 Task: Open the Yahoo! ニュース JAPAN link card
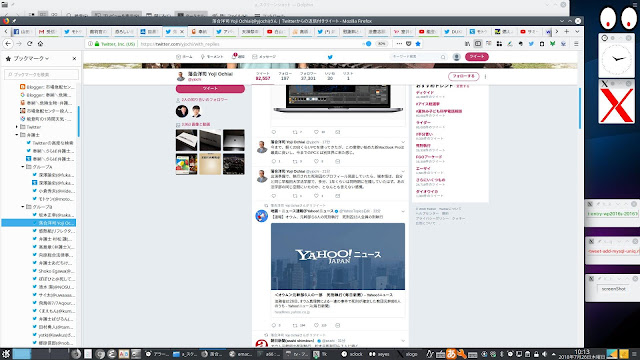click(338, 269)
